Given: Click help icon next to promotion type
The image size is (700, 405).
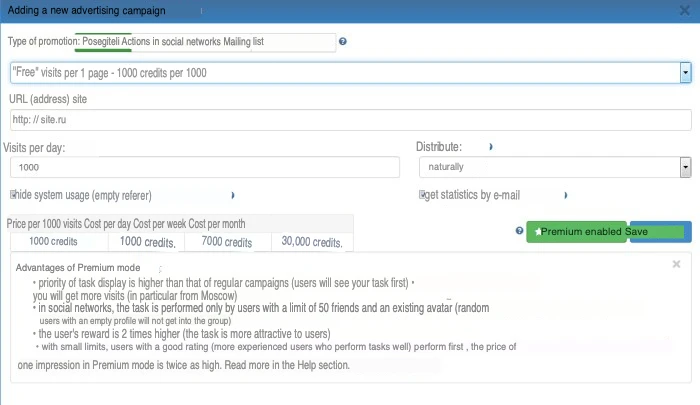Looking at the screenshot, I should click(x=343, y=42).
